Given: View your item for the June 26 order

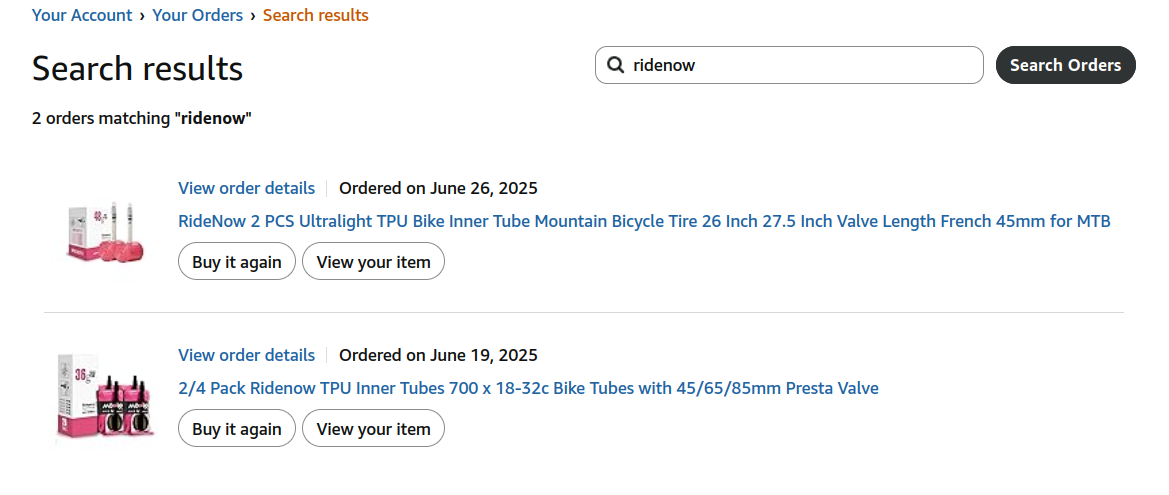Looking at the screenshot, I should [373, 262].
